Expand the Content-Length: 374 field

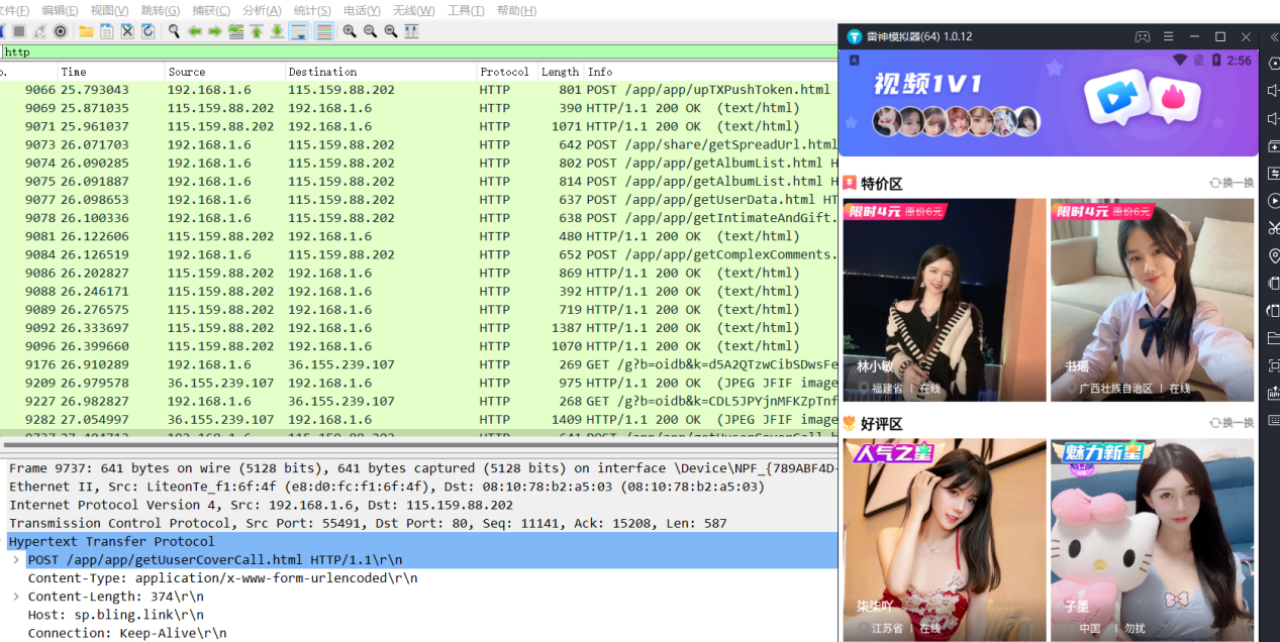[16, 596]
